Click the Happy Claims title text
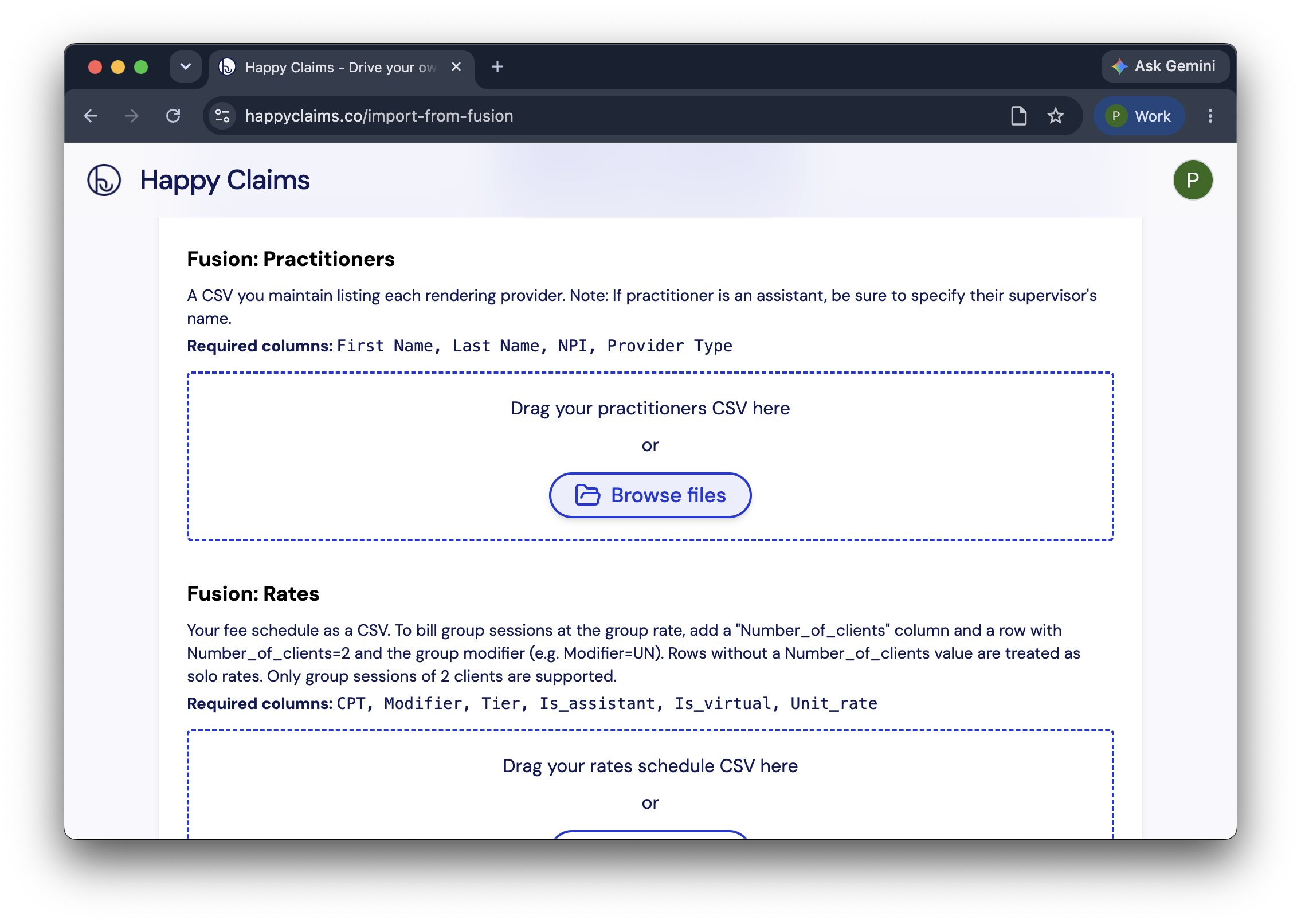This screenshot has height=924, width=1301. pos(225,180)
